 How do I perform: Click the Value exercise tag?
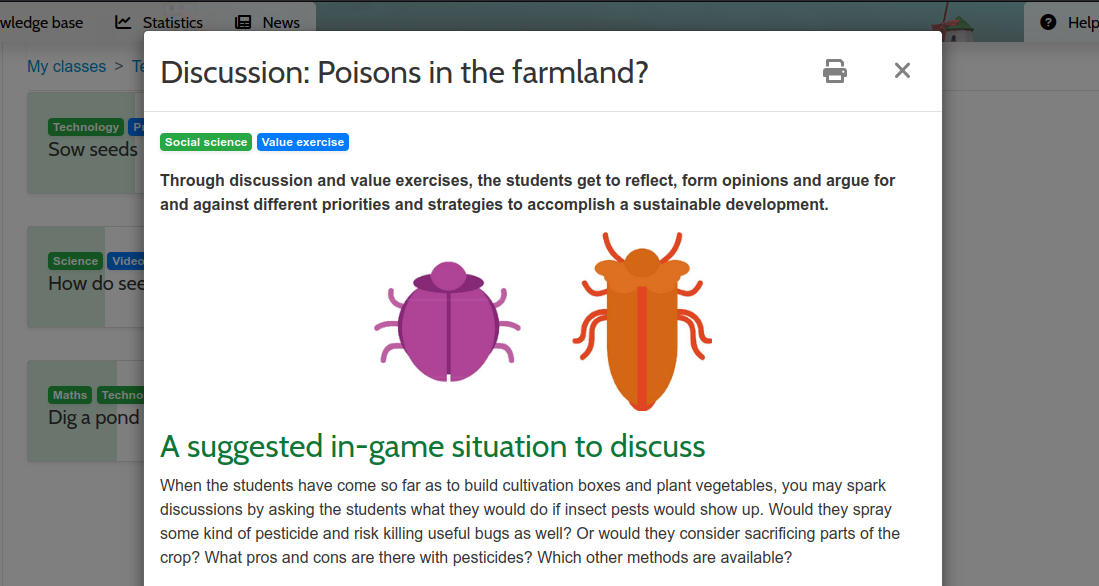pyautogui.click(x=303, y=142)
